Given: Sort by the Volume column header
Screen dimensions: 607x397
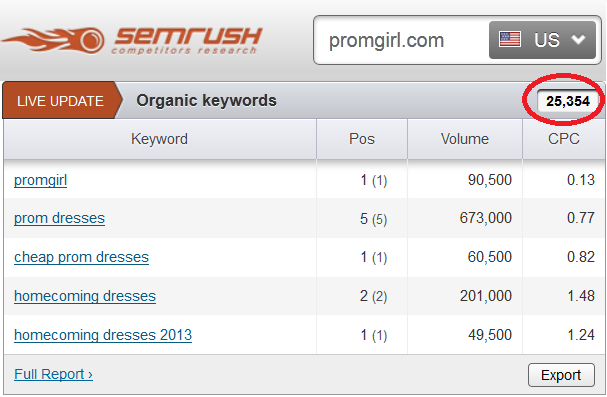Looking at the screenshot, I should click(x=465, y=139).
